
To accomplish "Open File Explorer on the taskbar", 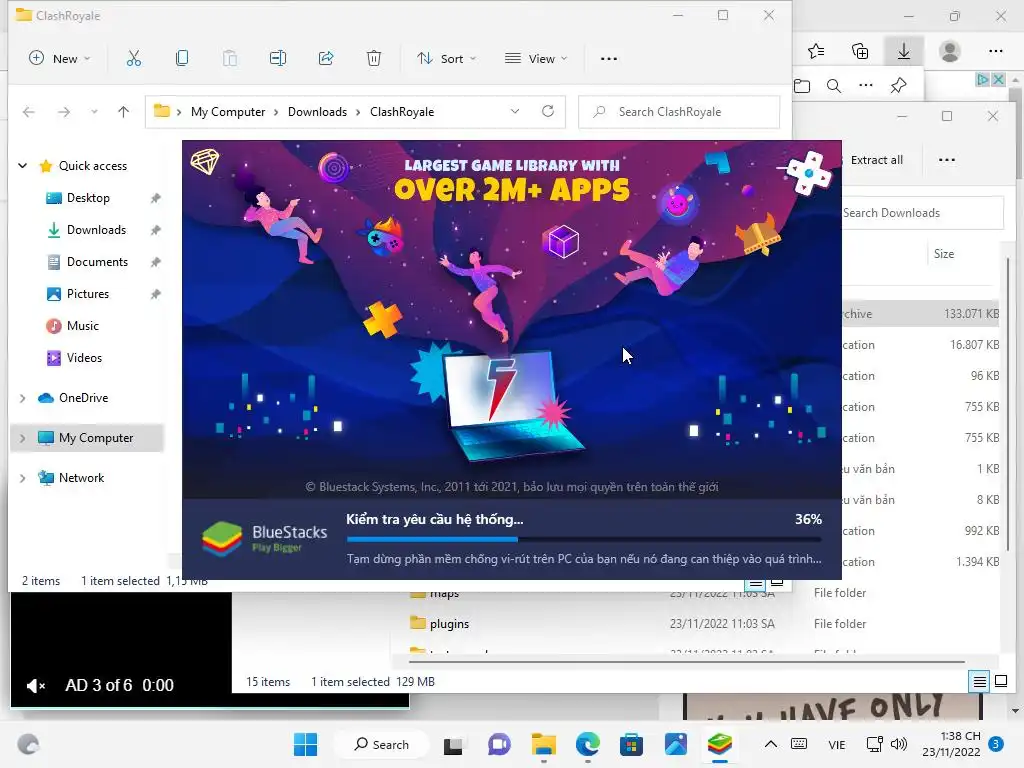I will point(543,744).
